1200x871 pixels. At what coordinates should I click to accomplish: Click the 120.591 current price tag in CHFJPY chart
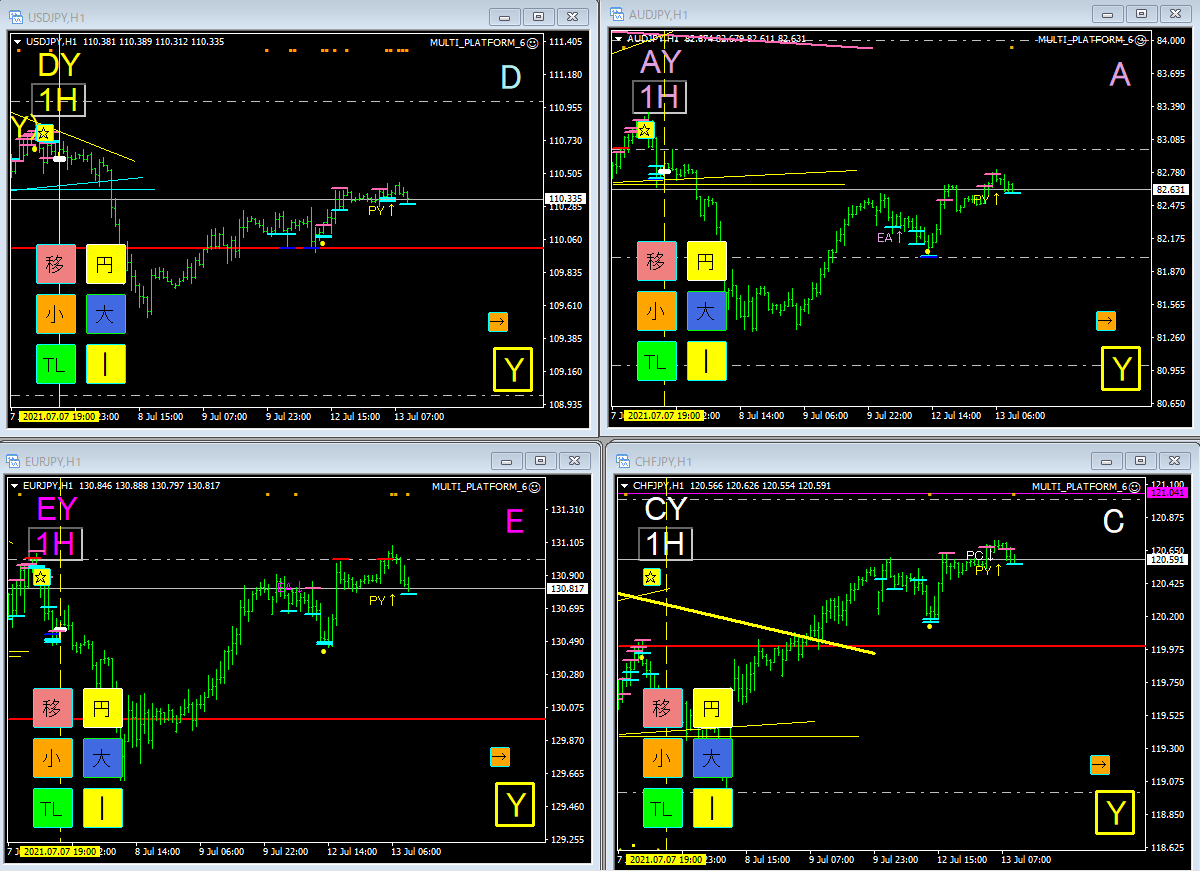(x=1169, y=559)
